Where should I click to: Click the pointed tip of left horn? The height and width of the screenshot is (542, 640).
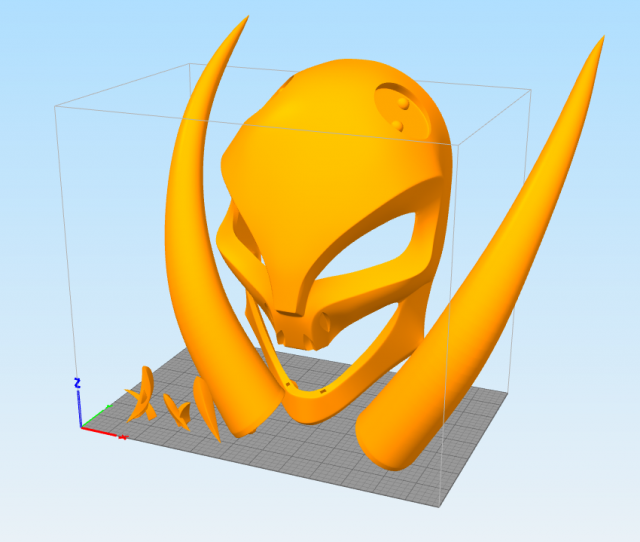point(243,21)
